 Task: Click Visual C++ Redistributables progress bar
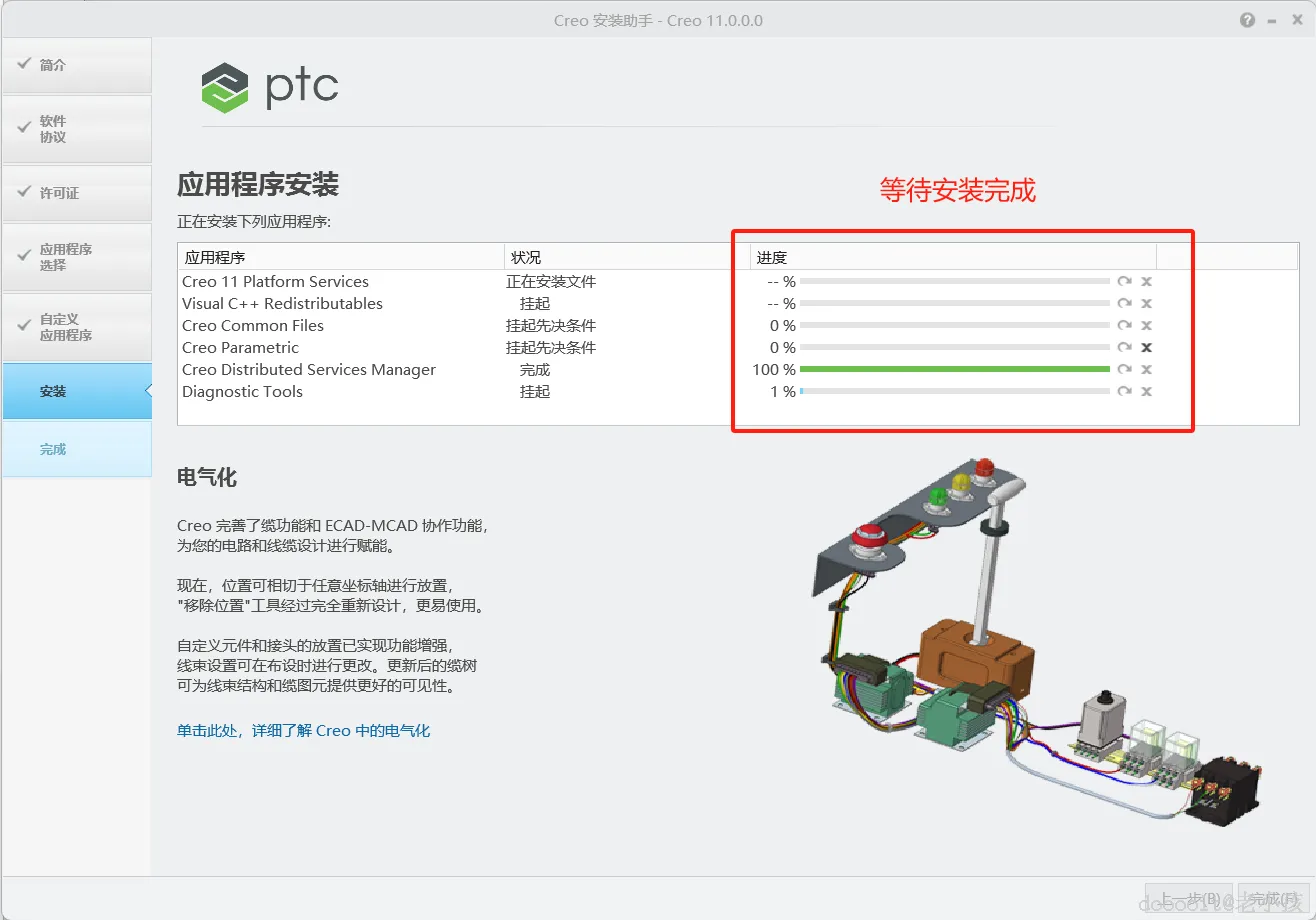click(x=955, y=304)
